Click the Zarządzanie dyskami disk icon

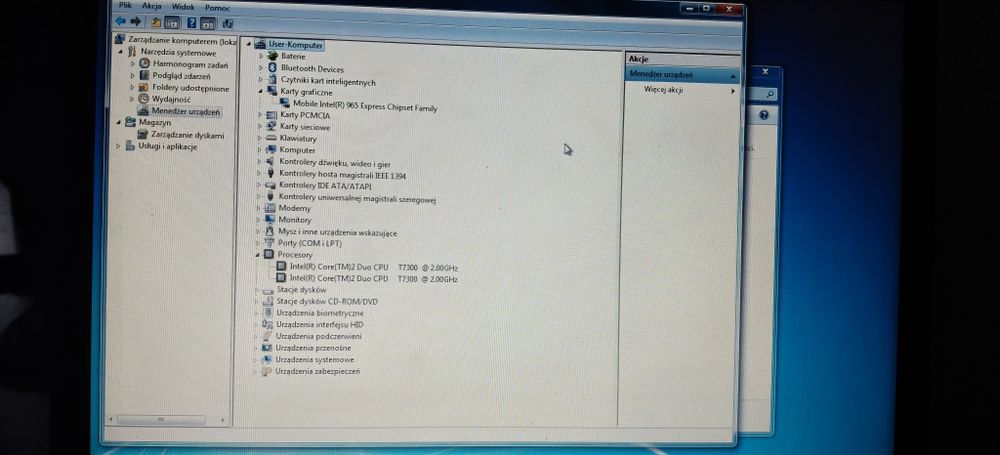143,135
